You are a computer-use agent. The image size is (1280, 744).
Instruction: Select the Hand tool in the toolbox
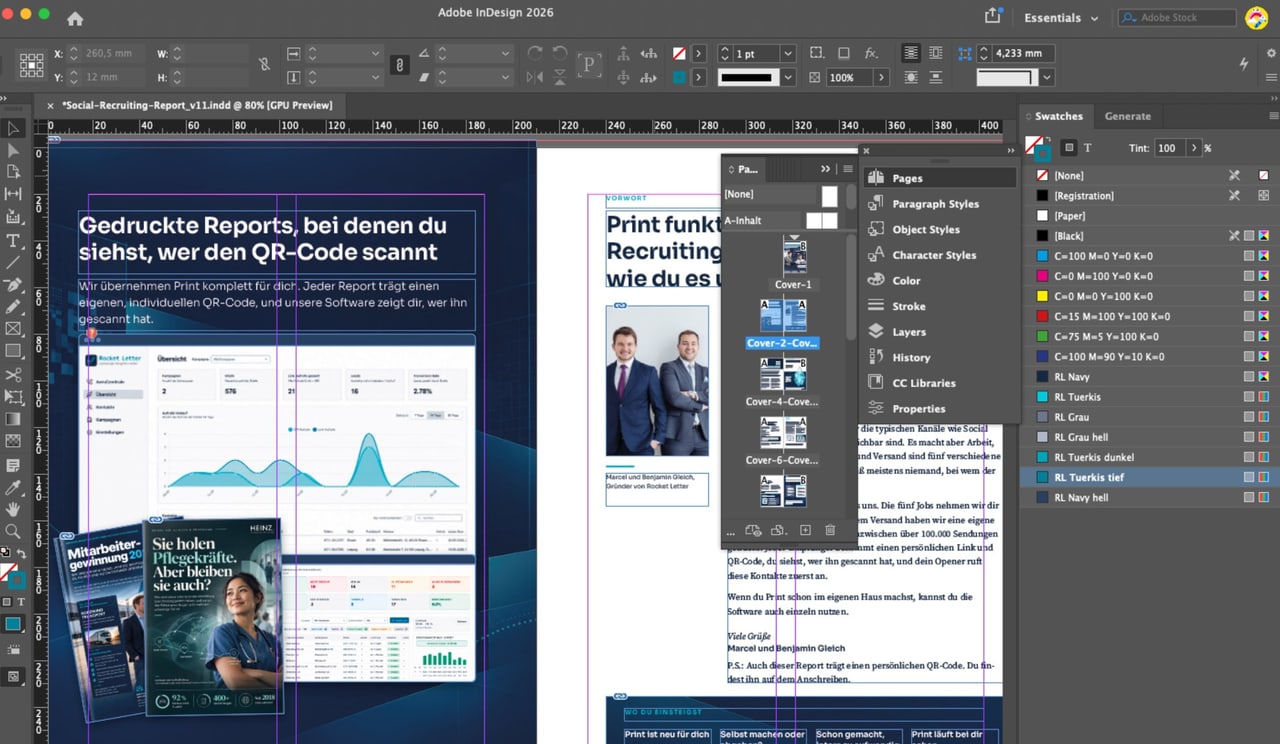(x=14, y=509)
